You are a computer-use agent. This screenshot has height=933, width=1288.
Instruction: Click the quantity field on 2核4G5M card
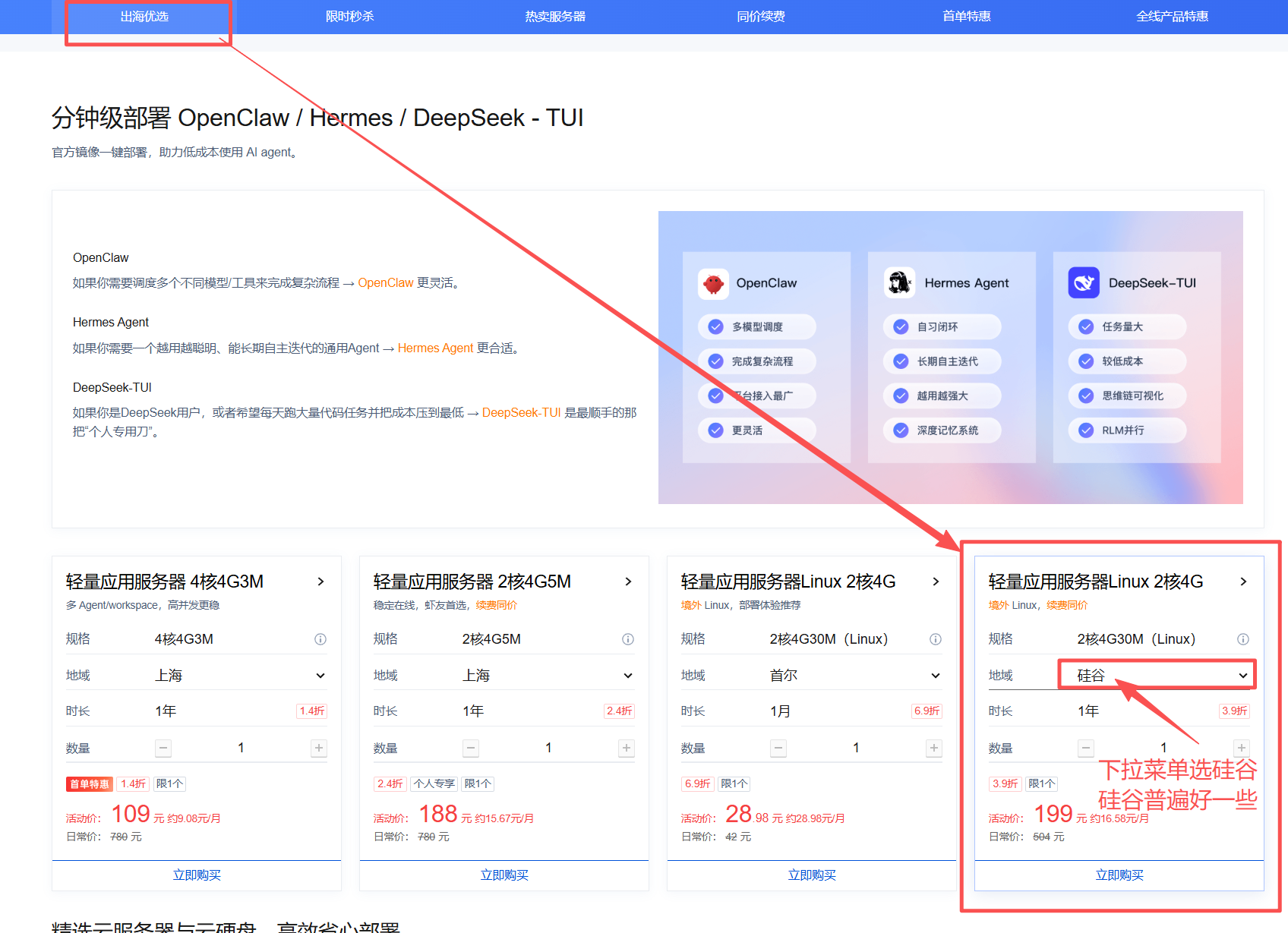[x=548, y=749]
